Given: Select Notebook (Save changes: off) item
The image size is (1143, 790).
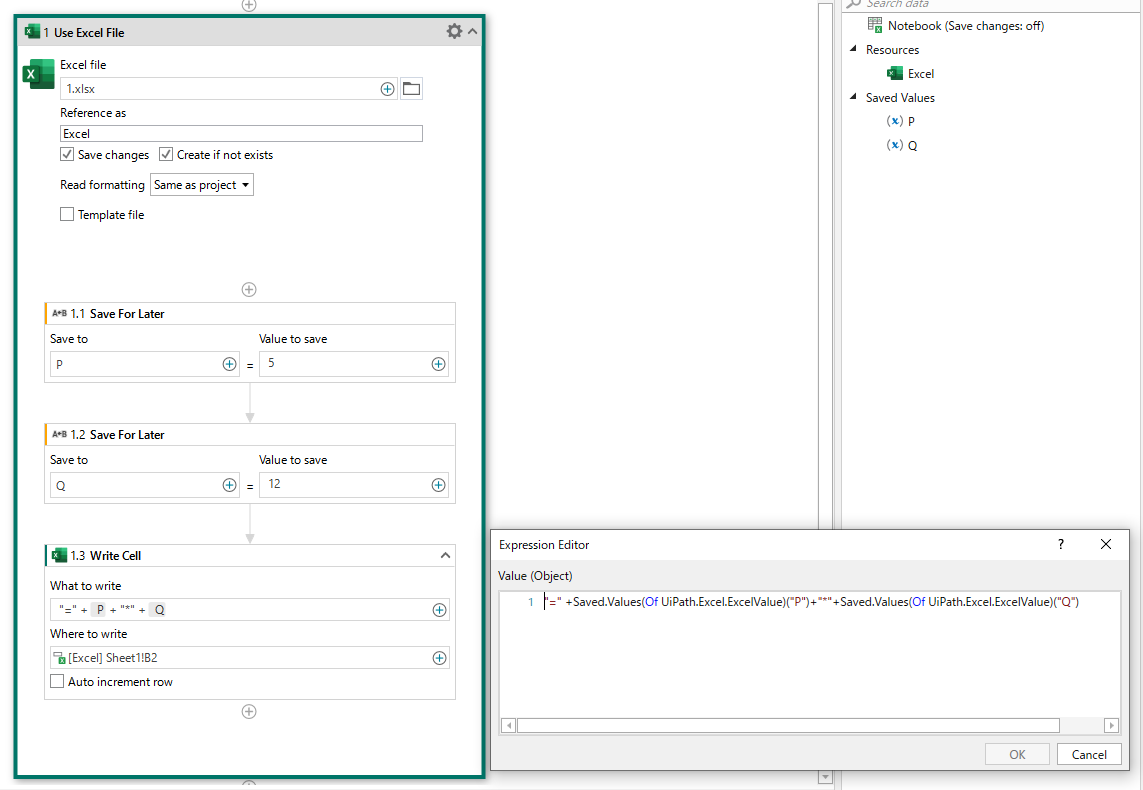Looking at the screenshot, I should click(x=956, y=26).
